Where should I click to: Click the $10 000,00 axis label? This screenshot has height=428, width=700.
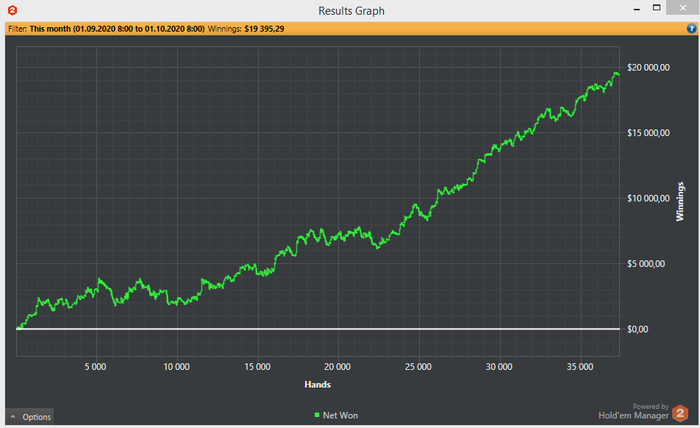click(648, 198)
